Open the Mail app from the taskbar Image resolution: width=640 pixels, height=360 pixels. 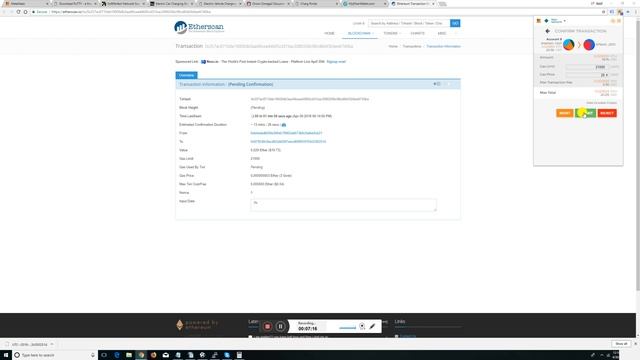[166, 355]
